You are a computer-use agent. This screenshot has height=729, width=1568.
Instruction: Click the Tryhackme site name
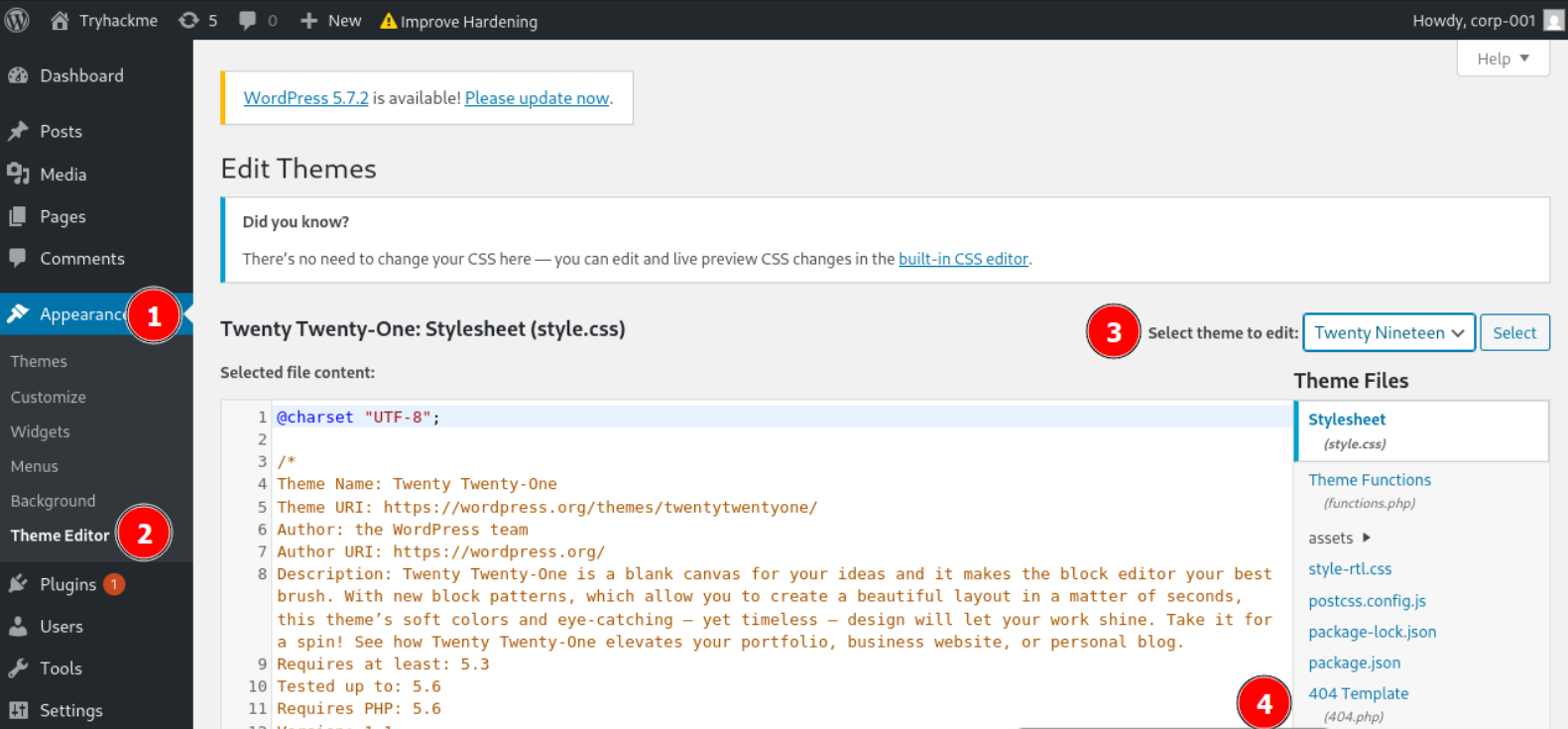pyautogui.click(x=118, y=20)
